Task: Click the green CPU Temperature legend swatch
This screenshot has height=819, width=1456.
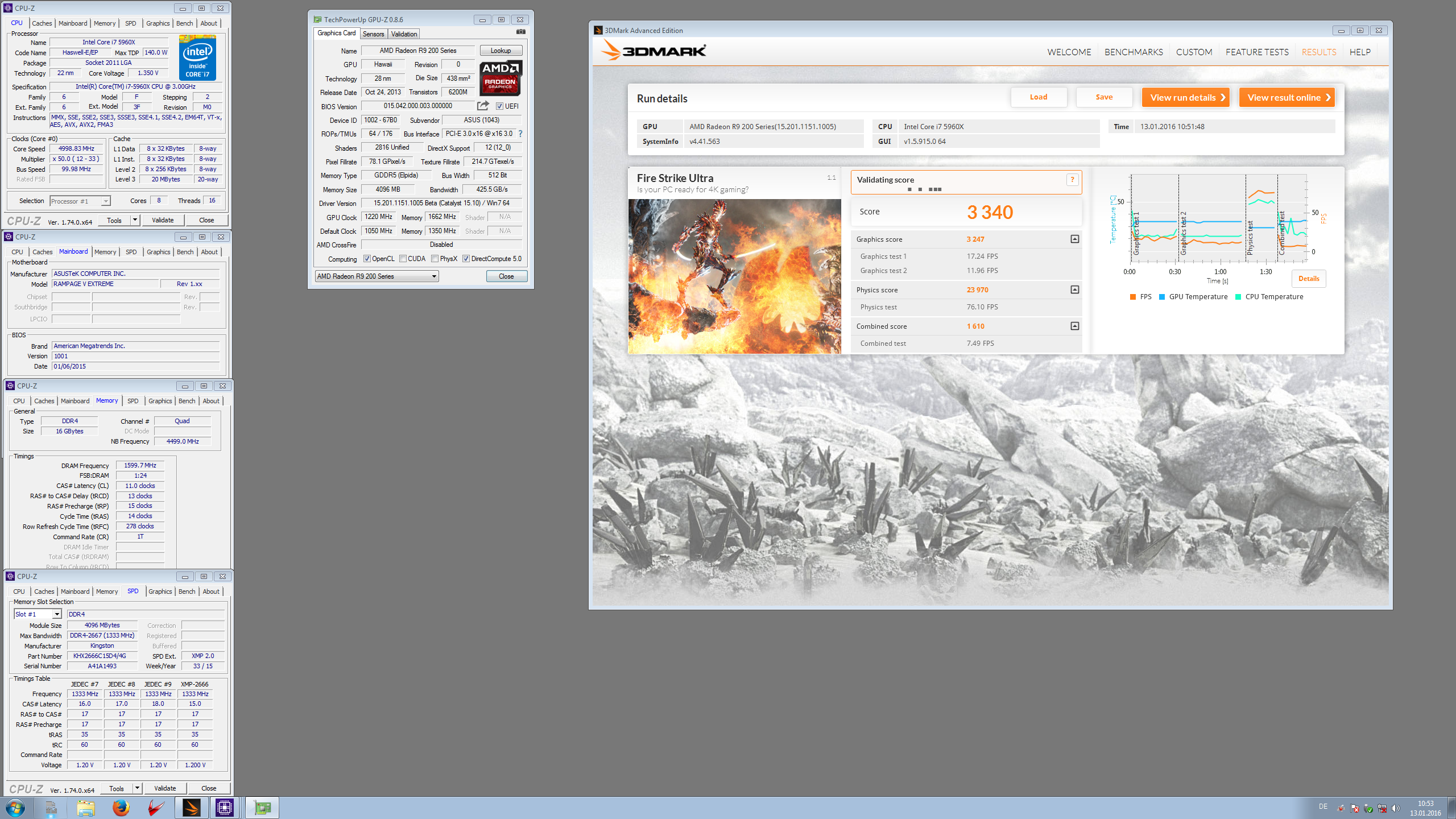Action: coord(1238,297)
